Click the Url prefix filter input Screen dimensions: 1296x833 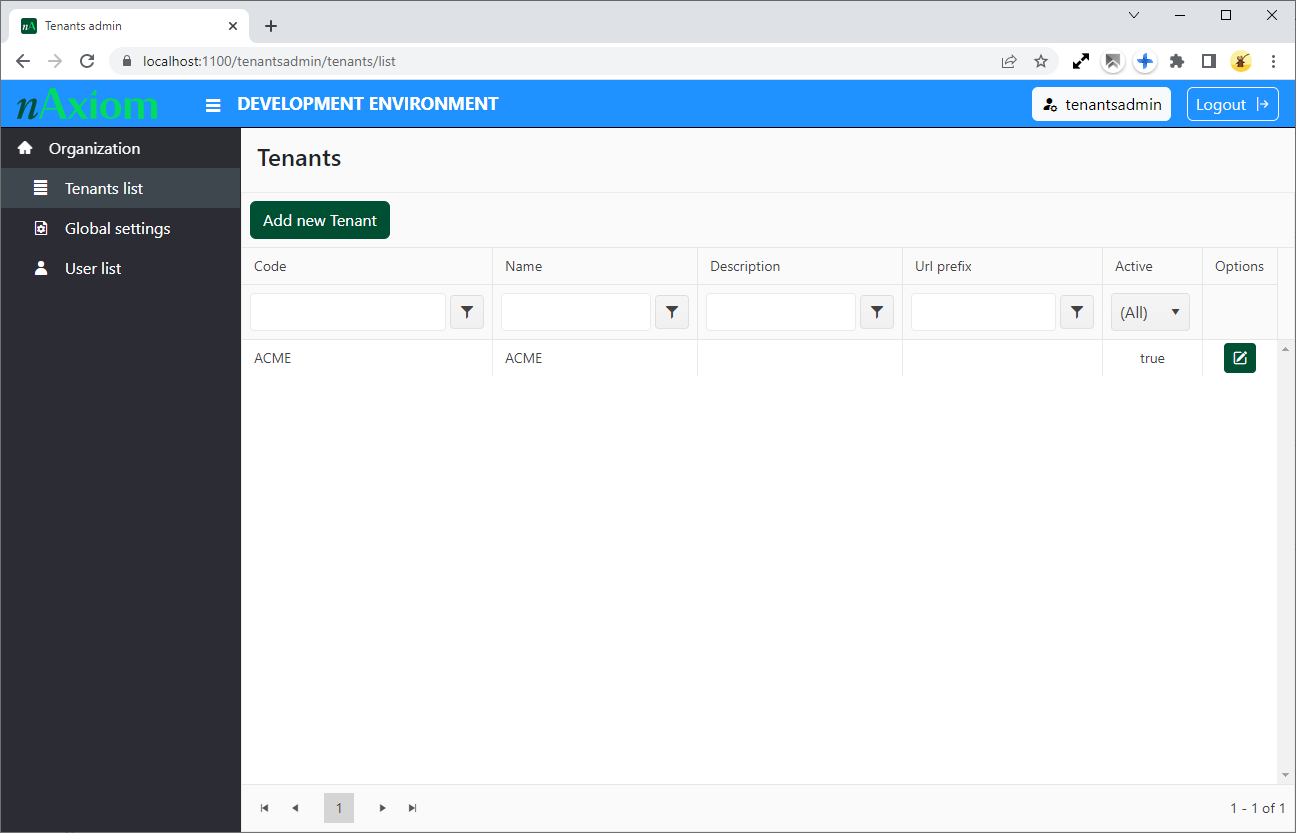click(983, 312)
